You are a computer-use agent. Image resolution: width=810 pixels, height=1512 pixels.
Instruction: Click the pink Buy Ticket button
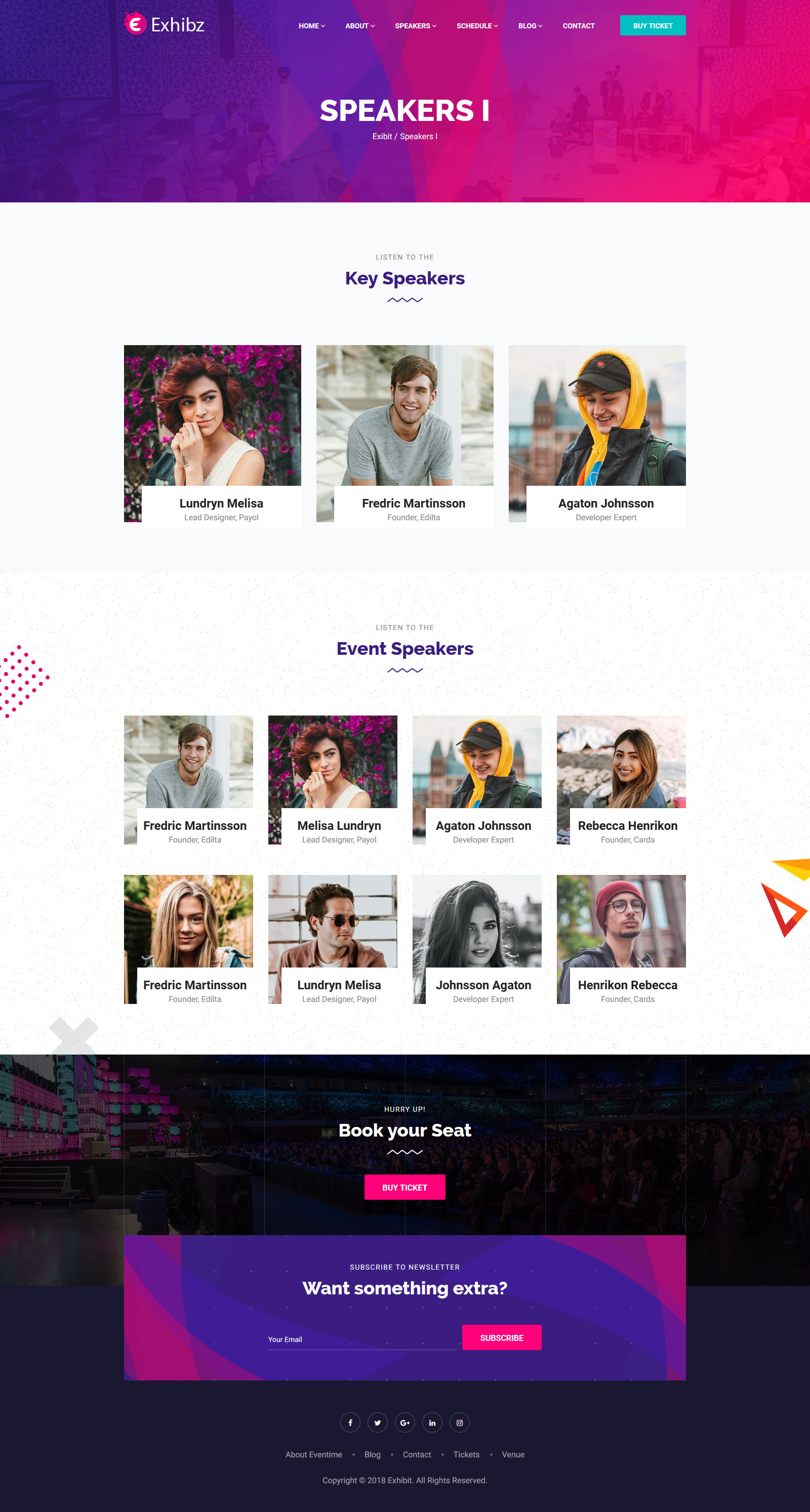(x=404, y=1187)
